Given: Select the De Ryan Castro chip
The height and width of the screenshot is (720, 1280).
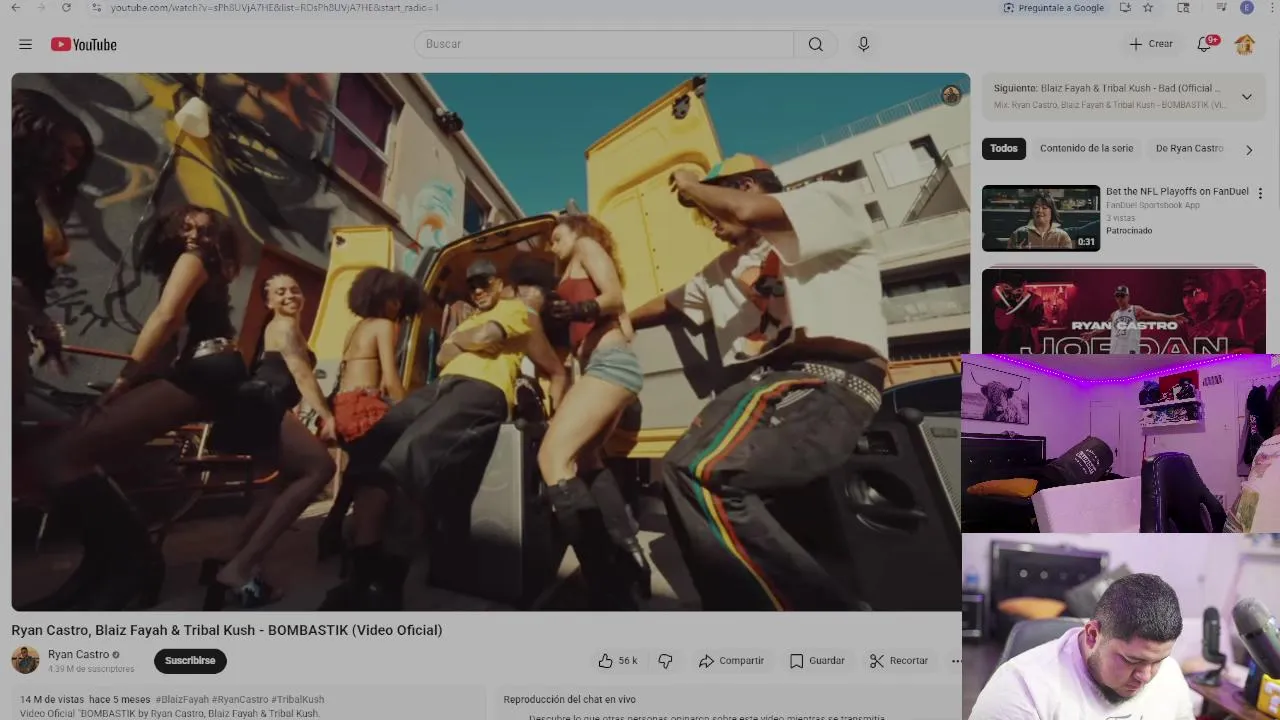Looking at the screenshot, I should click(x=1189, y=148).
